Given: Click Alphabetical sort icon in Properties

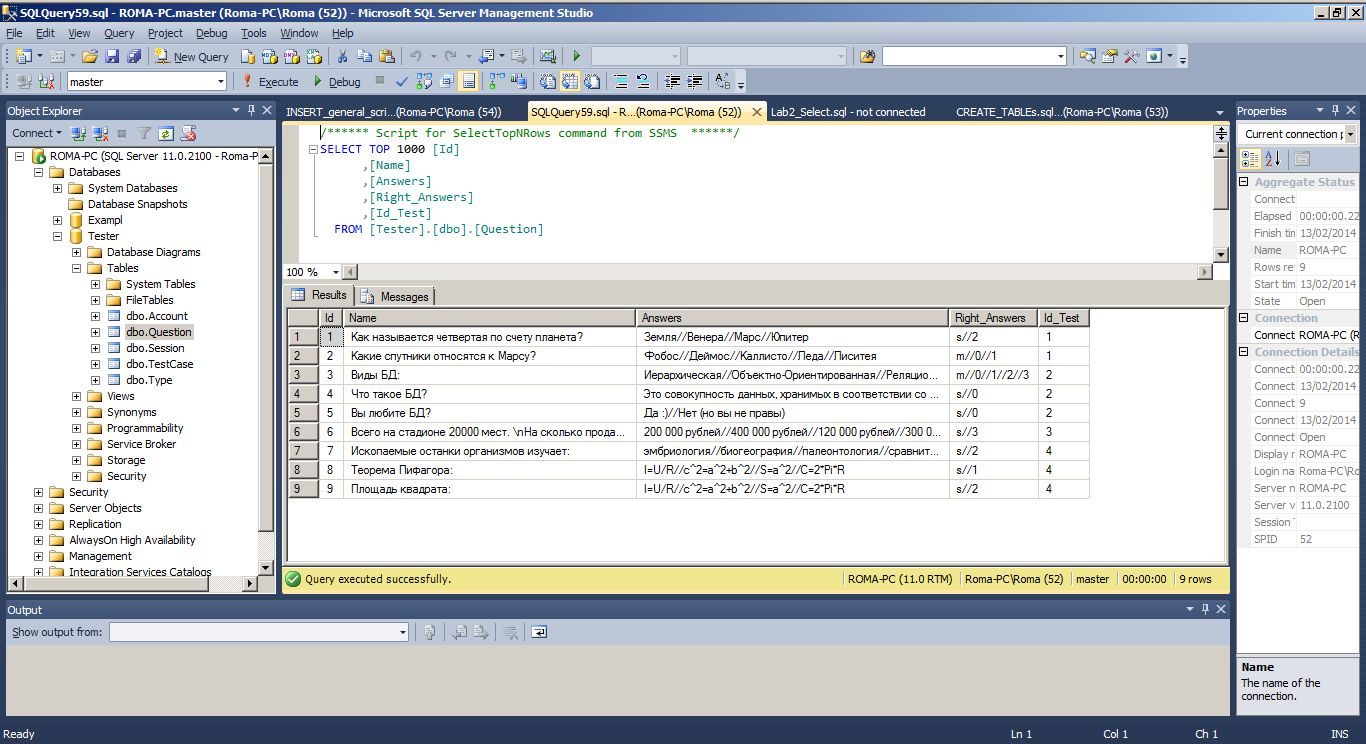Looking at the screenshot, I should [1272, 158].
